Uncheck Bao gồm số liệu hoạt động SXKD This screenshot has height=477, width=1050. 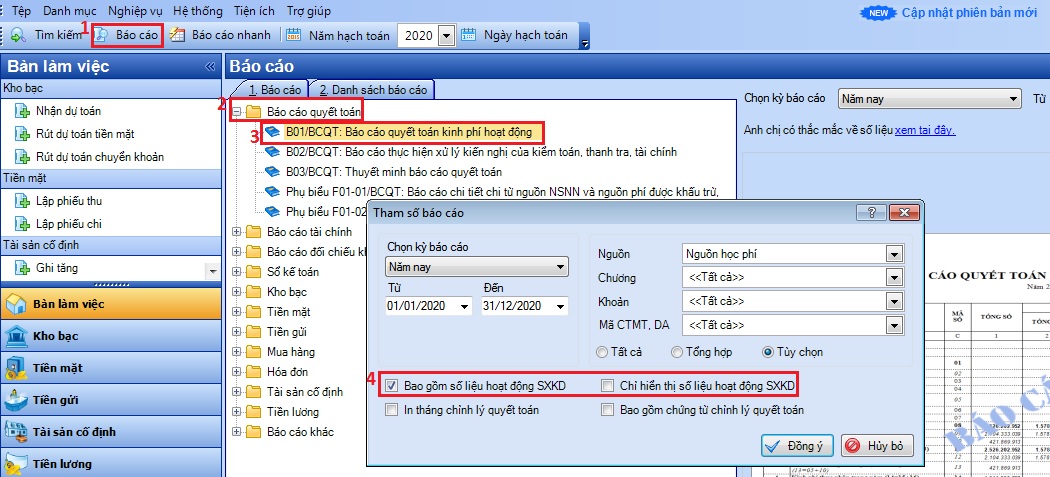(x=391, y=386)
